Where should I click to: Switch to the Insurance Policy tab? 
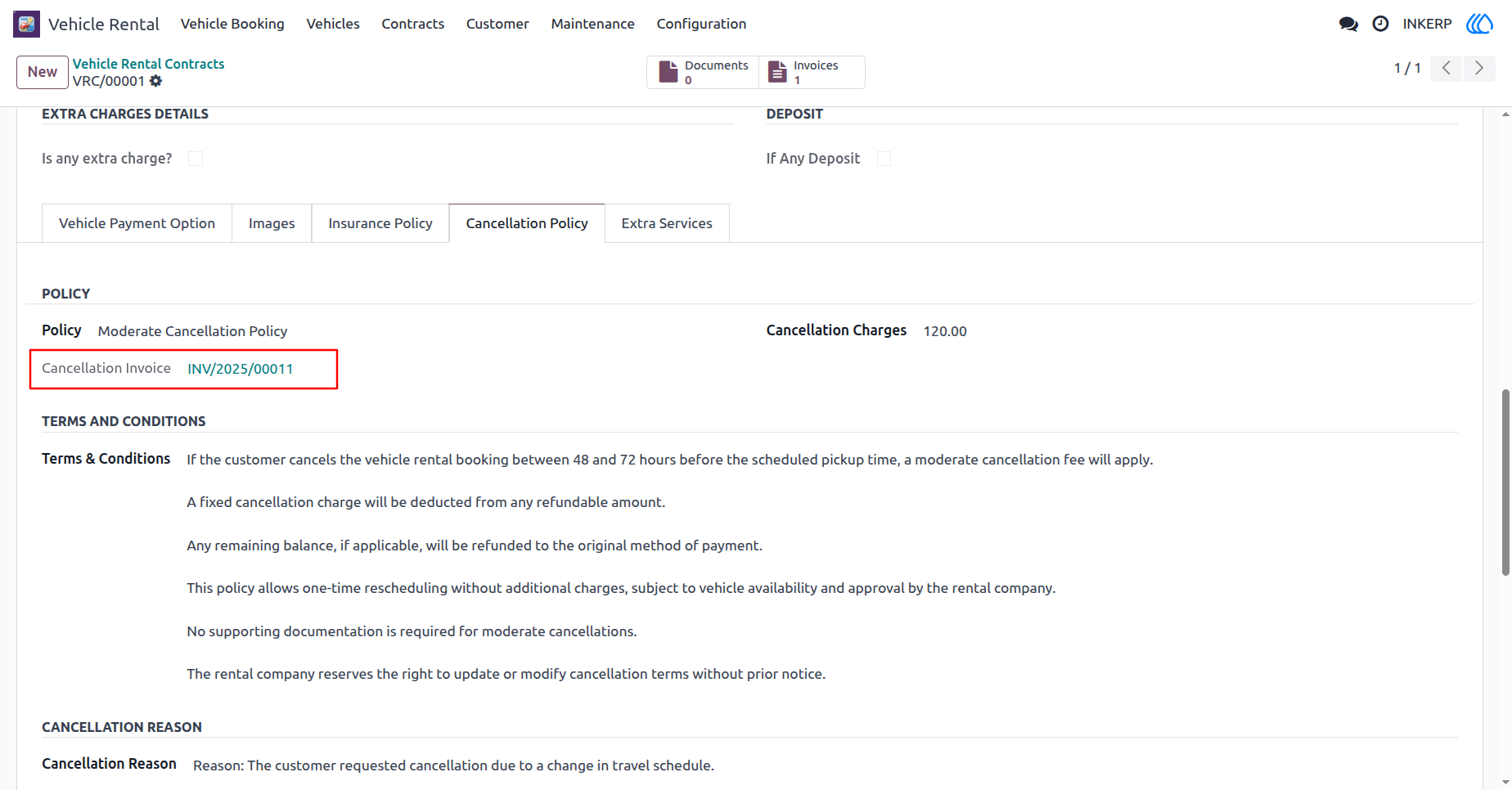point(380,223)
